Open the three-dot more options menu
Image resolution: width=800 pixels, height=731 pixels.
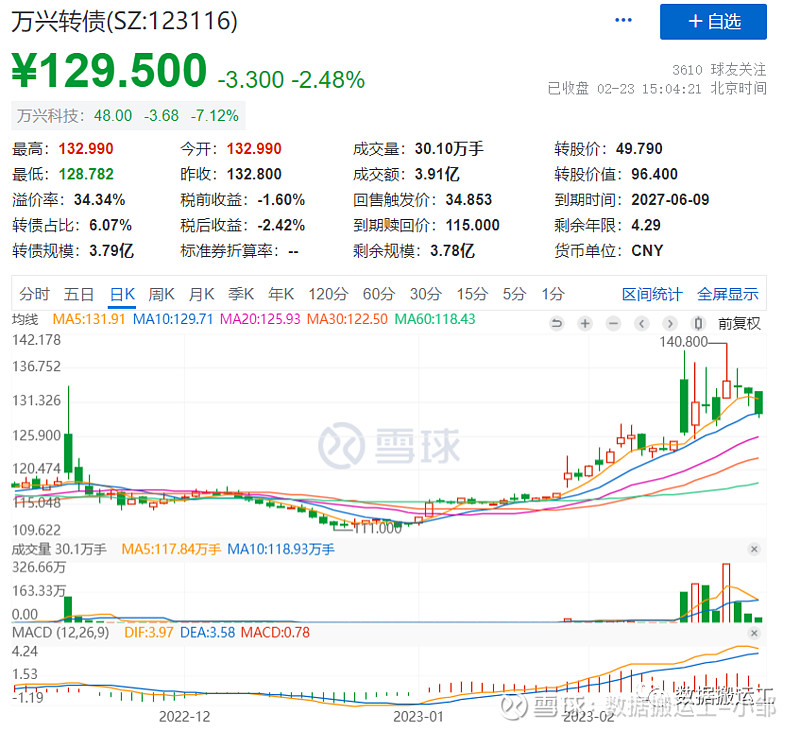click(x=623, y=20)
